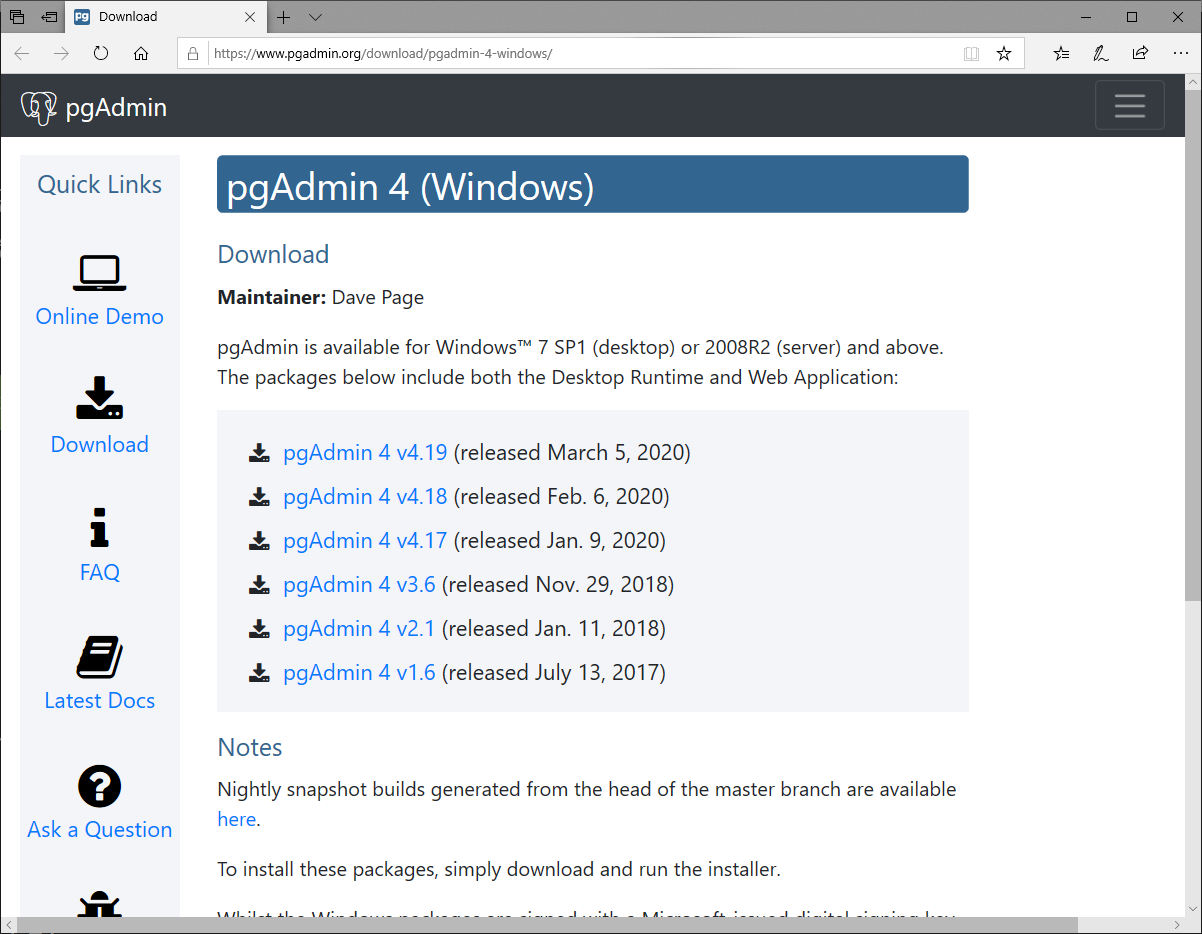Open the Download quick link text
Viewport: 1202px width, 934px height.
[100, 445]
